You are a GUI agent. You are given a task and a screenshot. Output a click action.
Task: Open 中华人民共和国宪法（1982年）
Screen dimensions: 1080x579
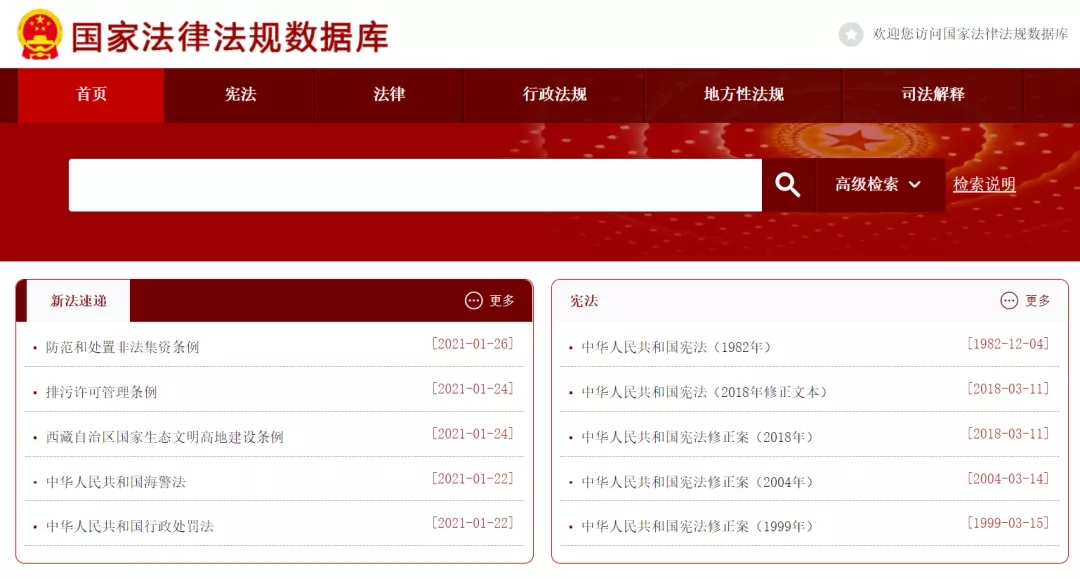point(676,347)
